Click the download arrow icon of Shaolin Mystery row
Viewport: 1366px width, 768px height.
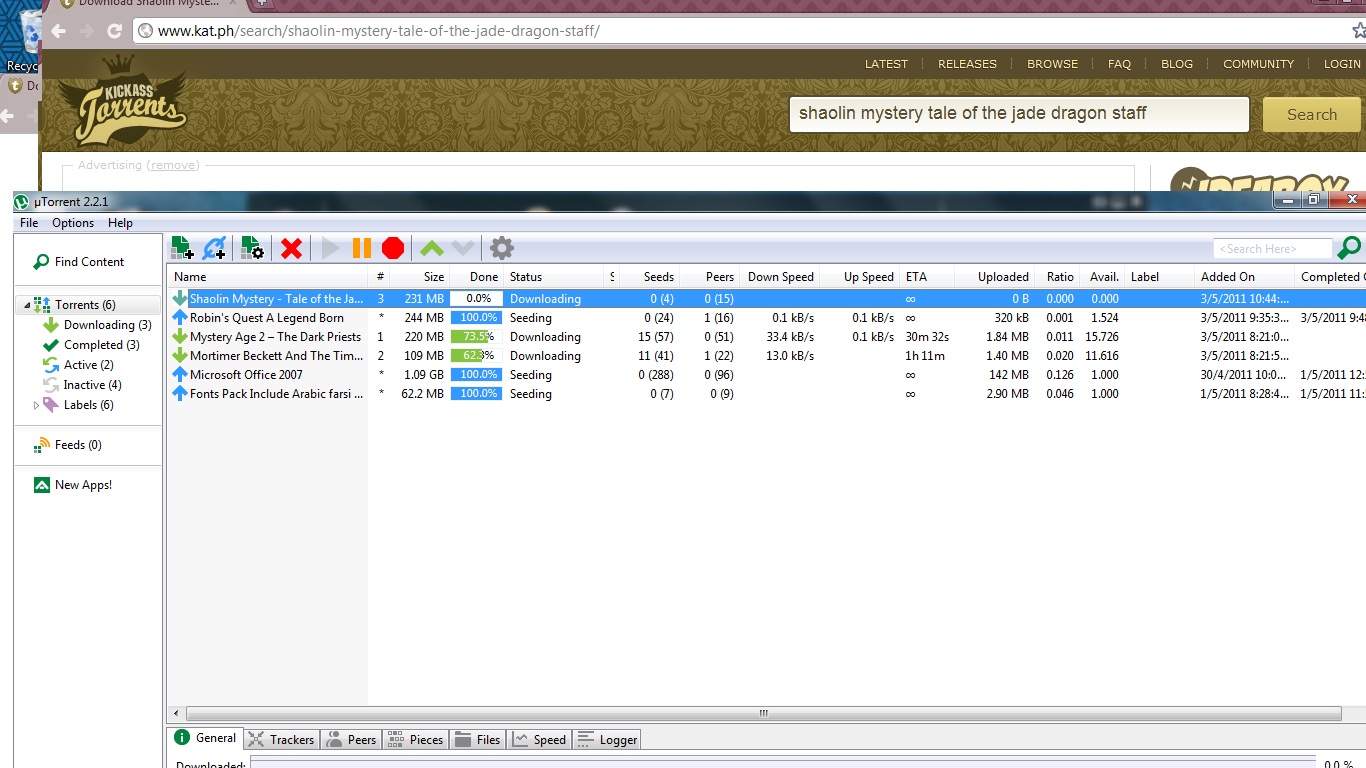pyautogui.click(x=180, y=298)
